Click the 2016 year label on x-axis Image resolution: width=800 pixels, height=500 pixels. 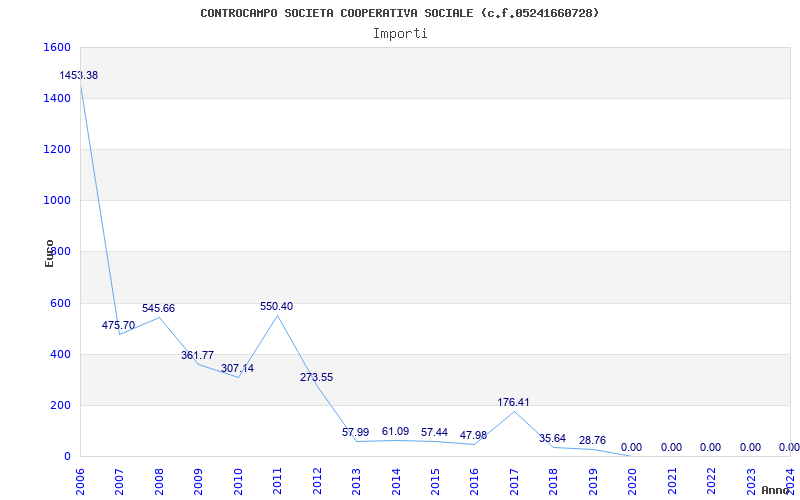pos(474,482)
